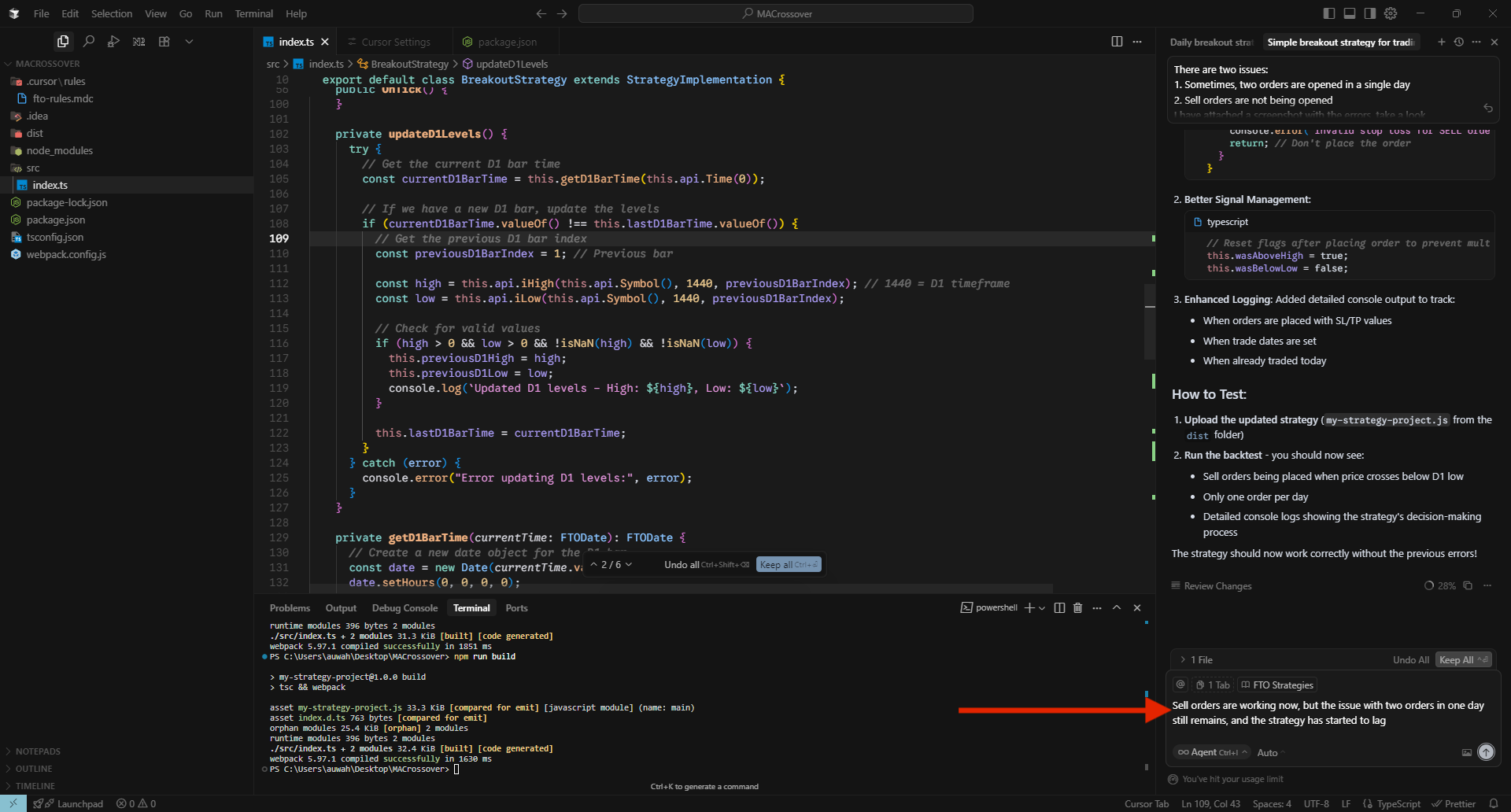This screenshot has width=1511, height=812.
Task: Kill the terminal with the trash icon
Action: tap(1078, 608)
